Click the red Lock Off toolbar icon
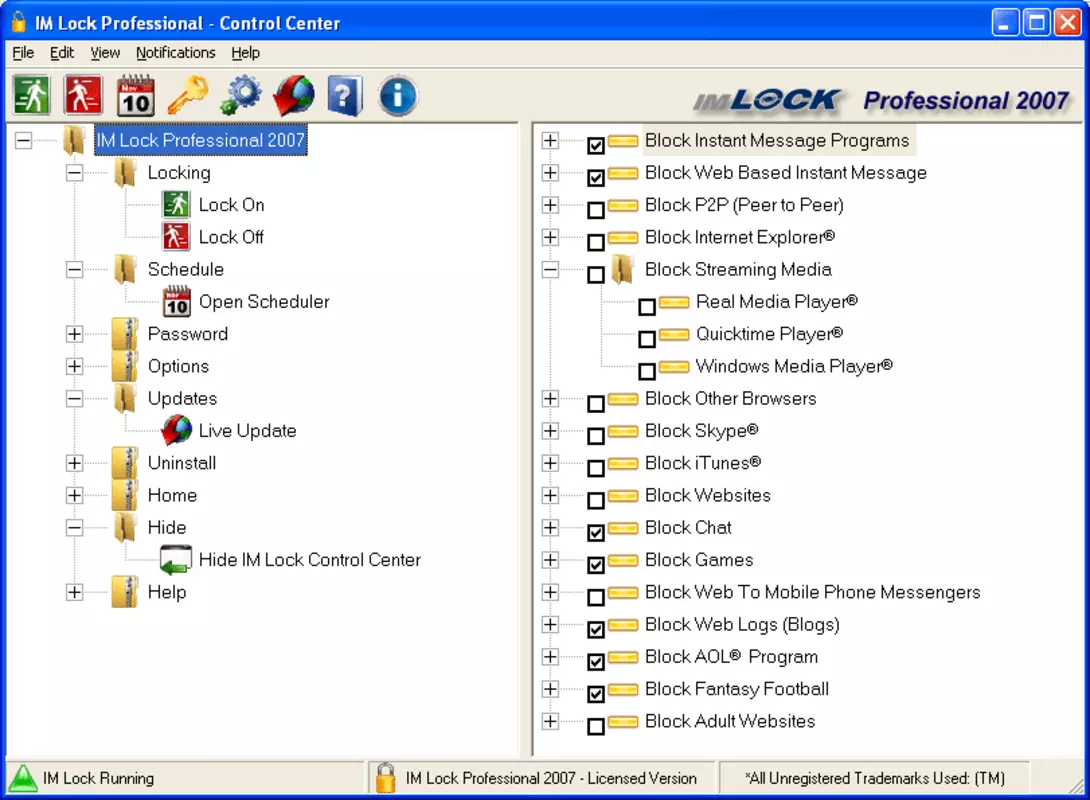 click(x=83, y=95)
